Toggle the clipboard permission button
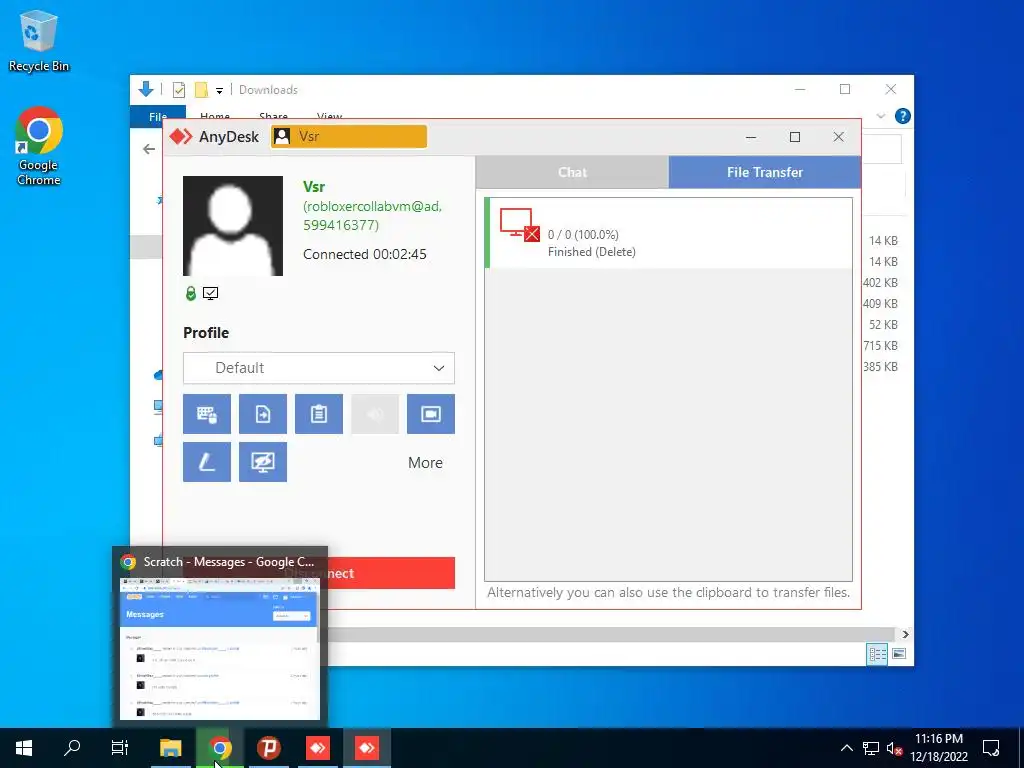Viewport: 1024px width, 768px height. 319,414
